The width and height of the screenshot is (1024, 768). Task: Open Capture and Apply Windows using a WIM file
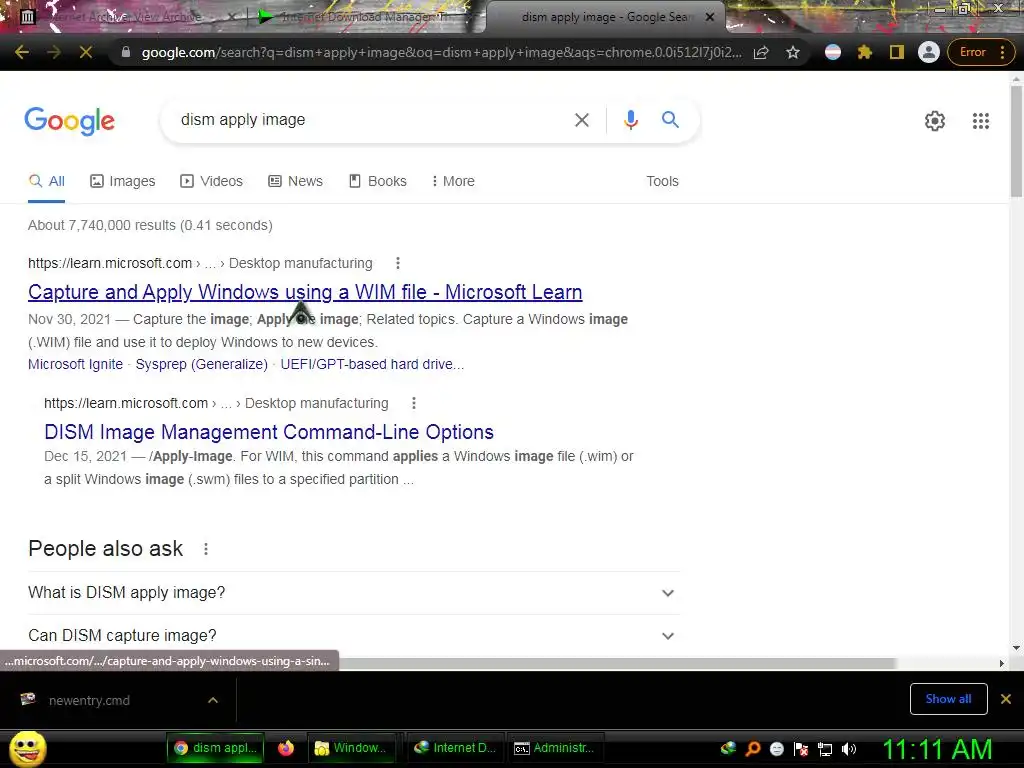(x=305, y=292)
